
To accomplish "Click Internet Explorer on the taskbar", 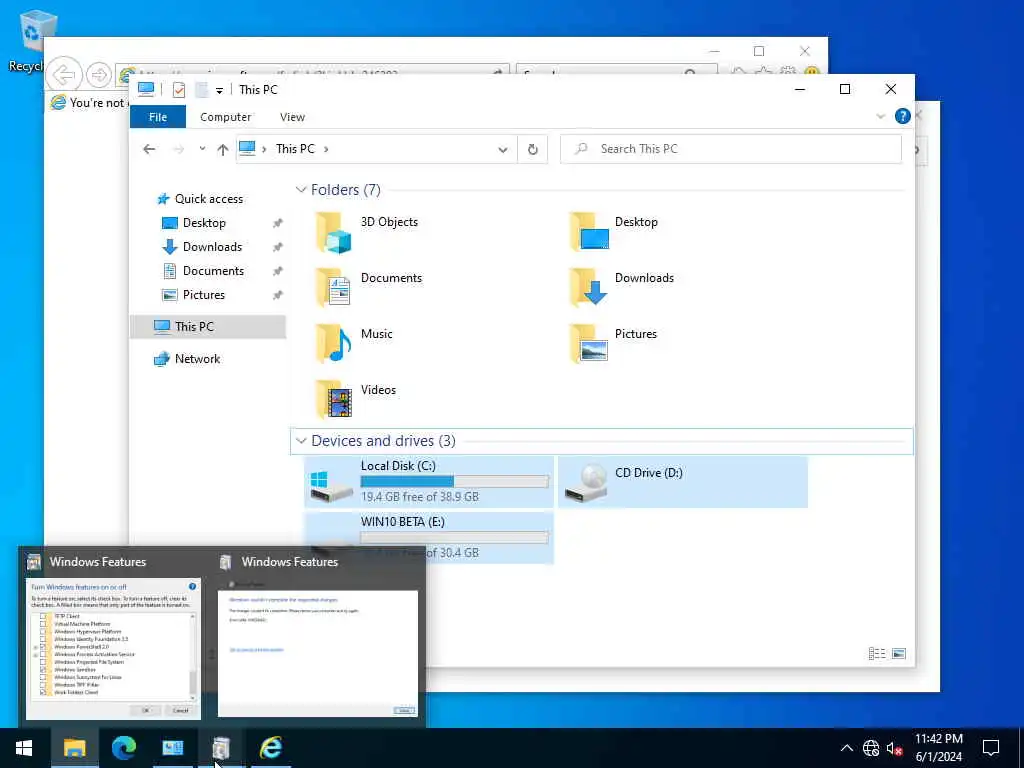I will tap(270, 748).
